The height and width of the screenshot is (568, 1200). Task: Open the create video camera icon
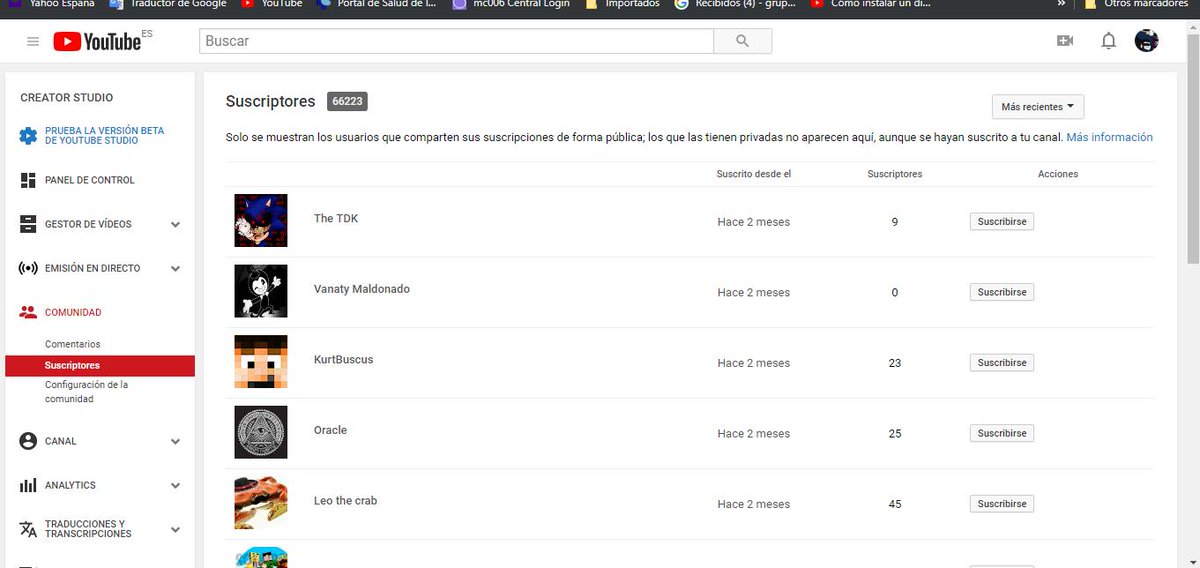click(x=1065, y=41)
